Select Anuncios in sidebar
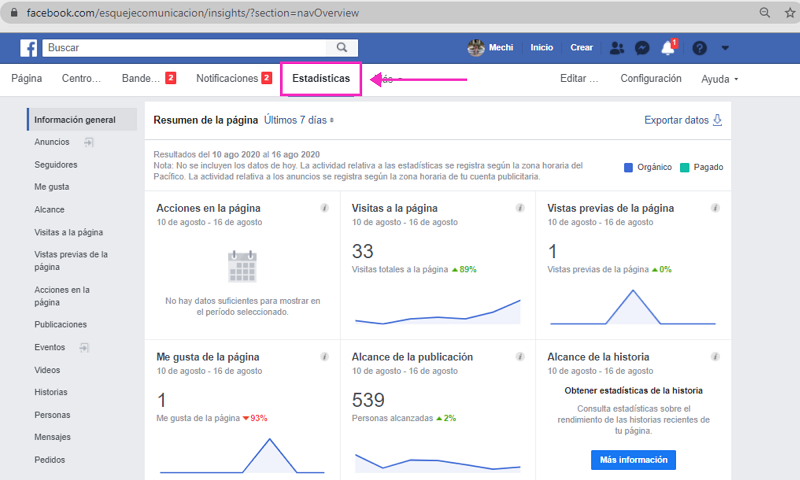800x480 pixels. tap(52, 142)
